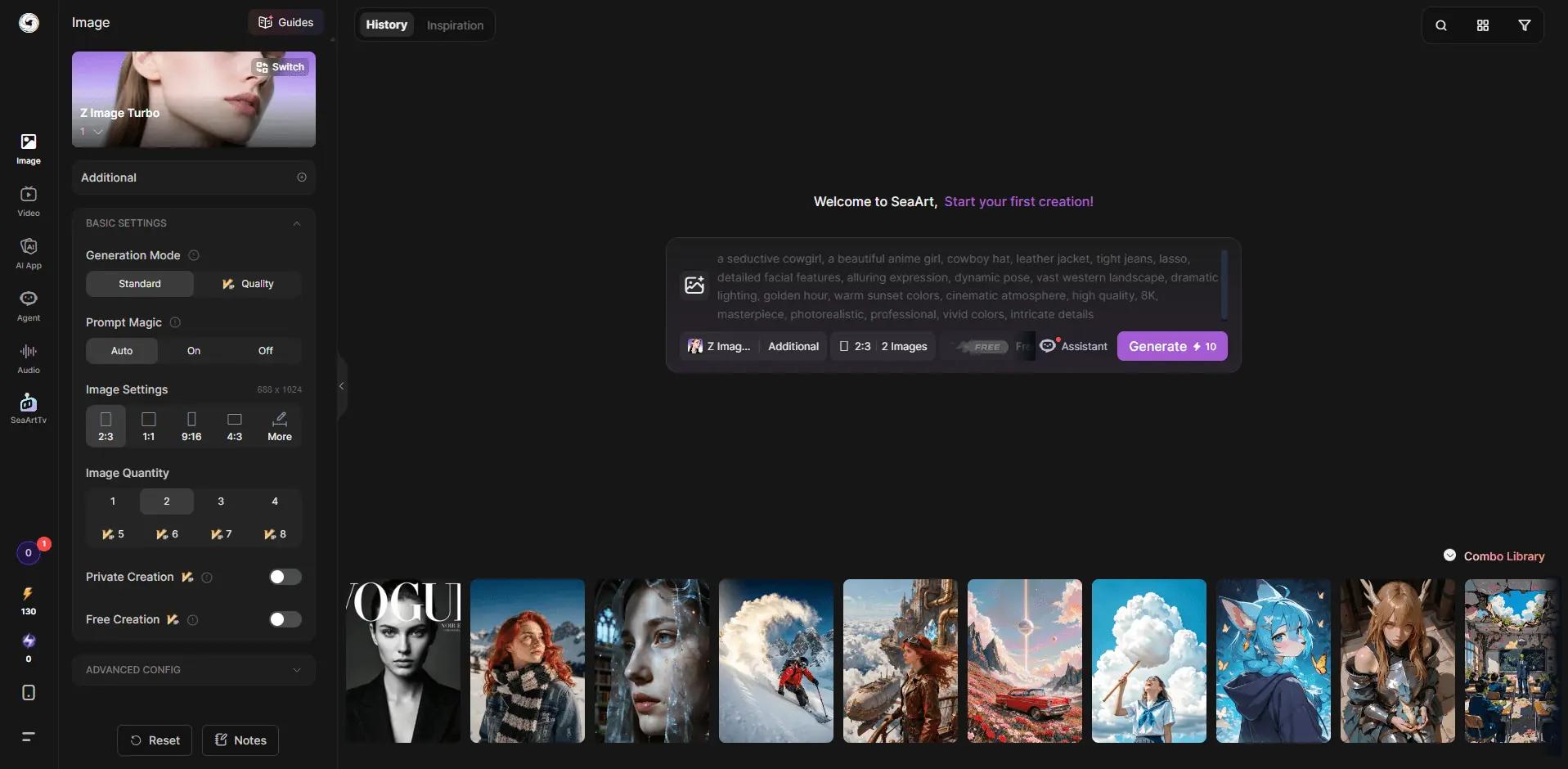Screen dimensions: 1568x769
Task: Open the Audio section
Action: tap(29, 358)
